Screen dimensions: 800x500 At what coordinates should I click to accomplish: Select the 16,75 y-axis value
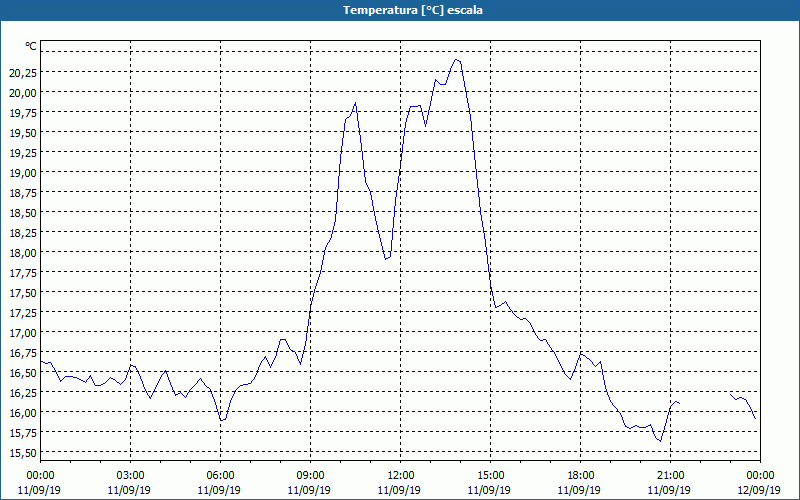pyautogui.click(x=23, y=353)
